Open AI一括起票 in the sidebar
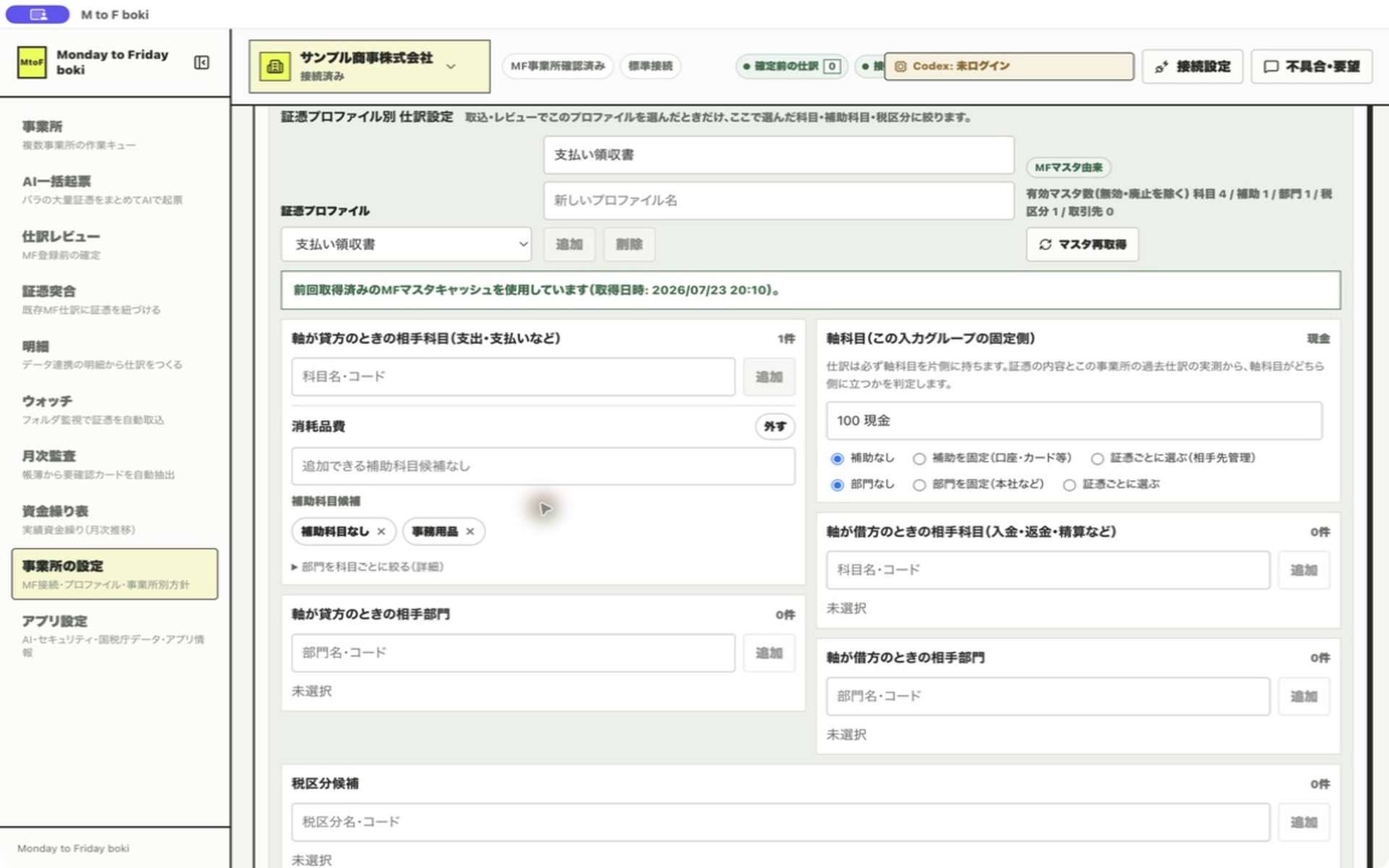 click(x=114, y=190)
